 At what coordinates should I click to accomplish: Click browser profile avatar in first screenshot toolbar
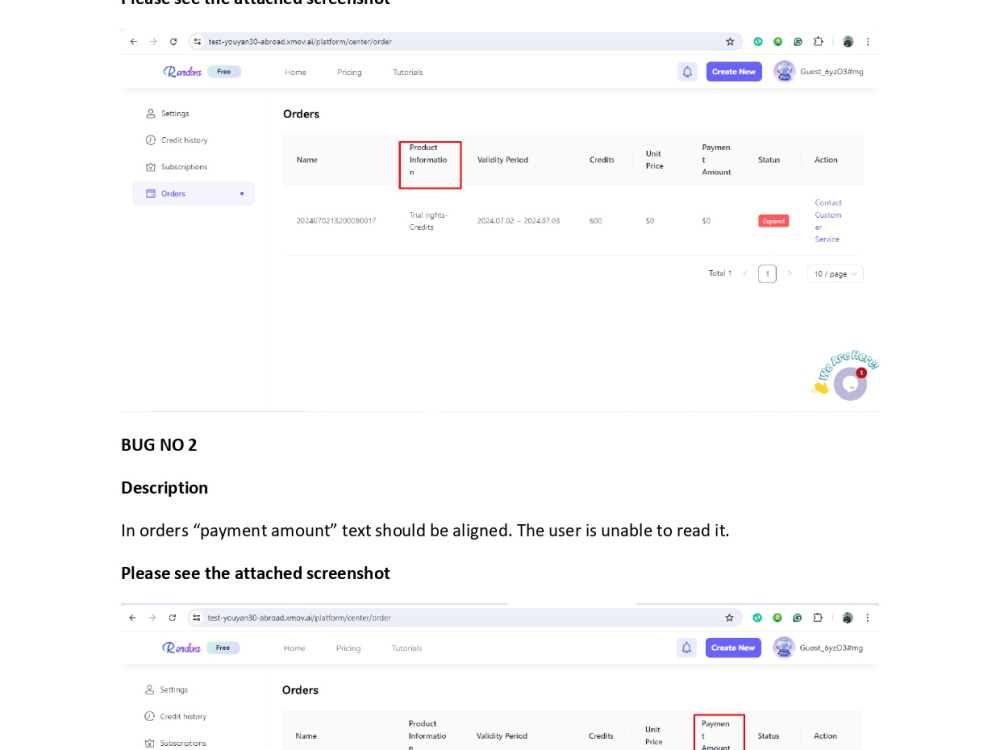[848, 41]
